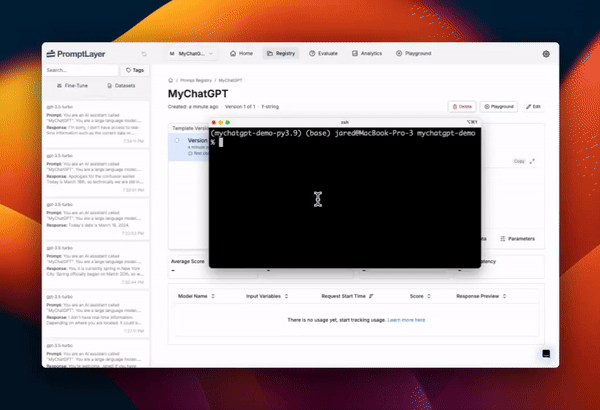Click the Average Score label
The image size is (600, 410).
pyautogui.click(x=188, y=261)
